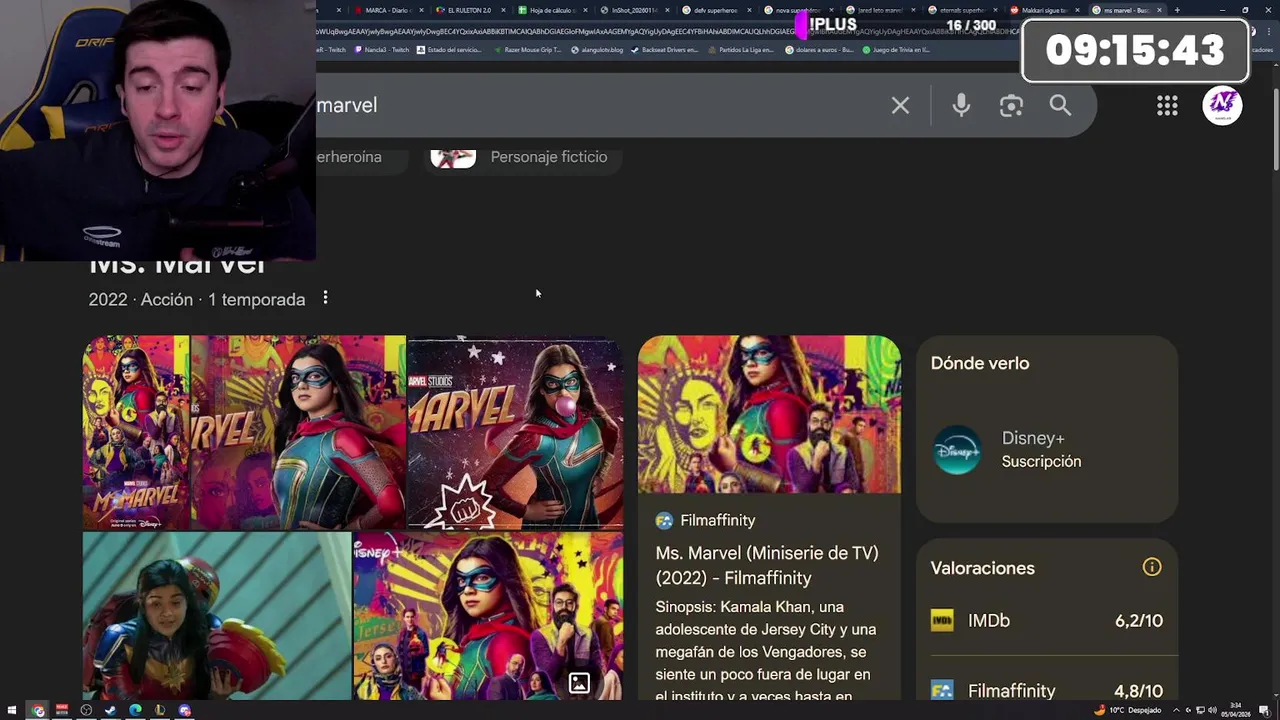This screenshot has width=1280, height=720.
Task: Open the Steam icon in the taskbar
Action: 110,710
